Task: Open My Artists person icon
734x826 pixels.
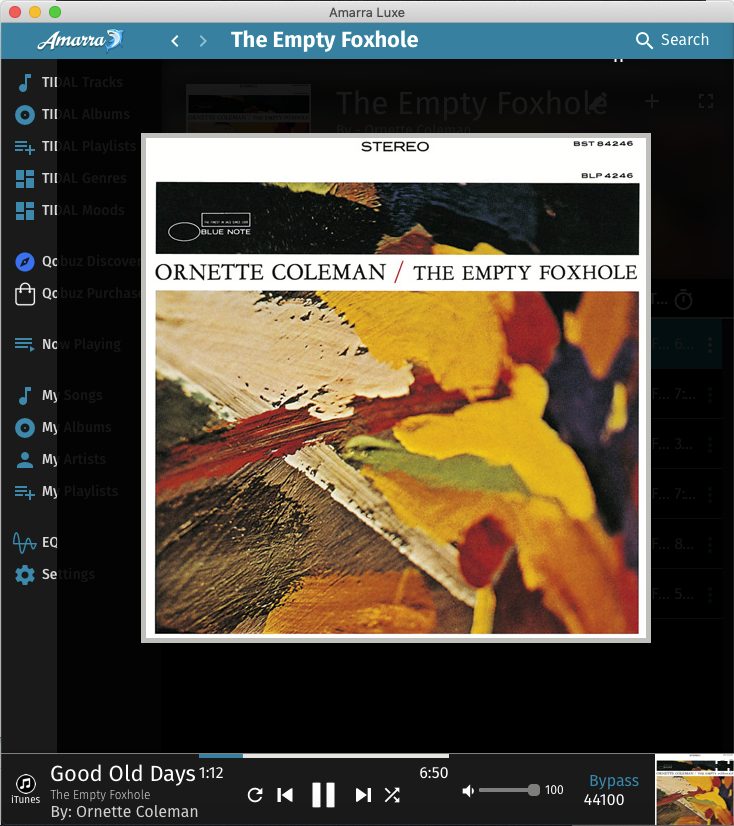Action: 24,459
